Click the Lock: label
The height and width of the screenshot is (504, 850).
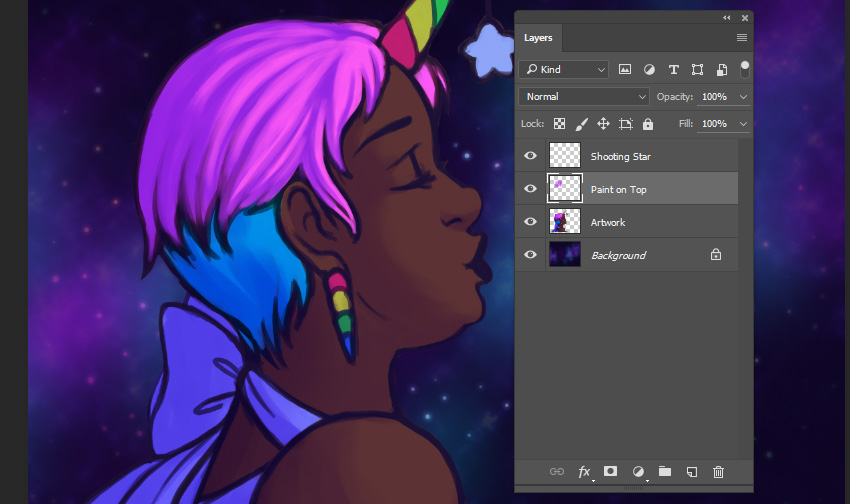[x=532, y=124]
